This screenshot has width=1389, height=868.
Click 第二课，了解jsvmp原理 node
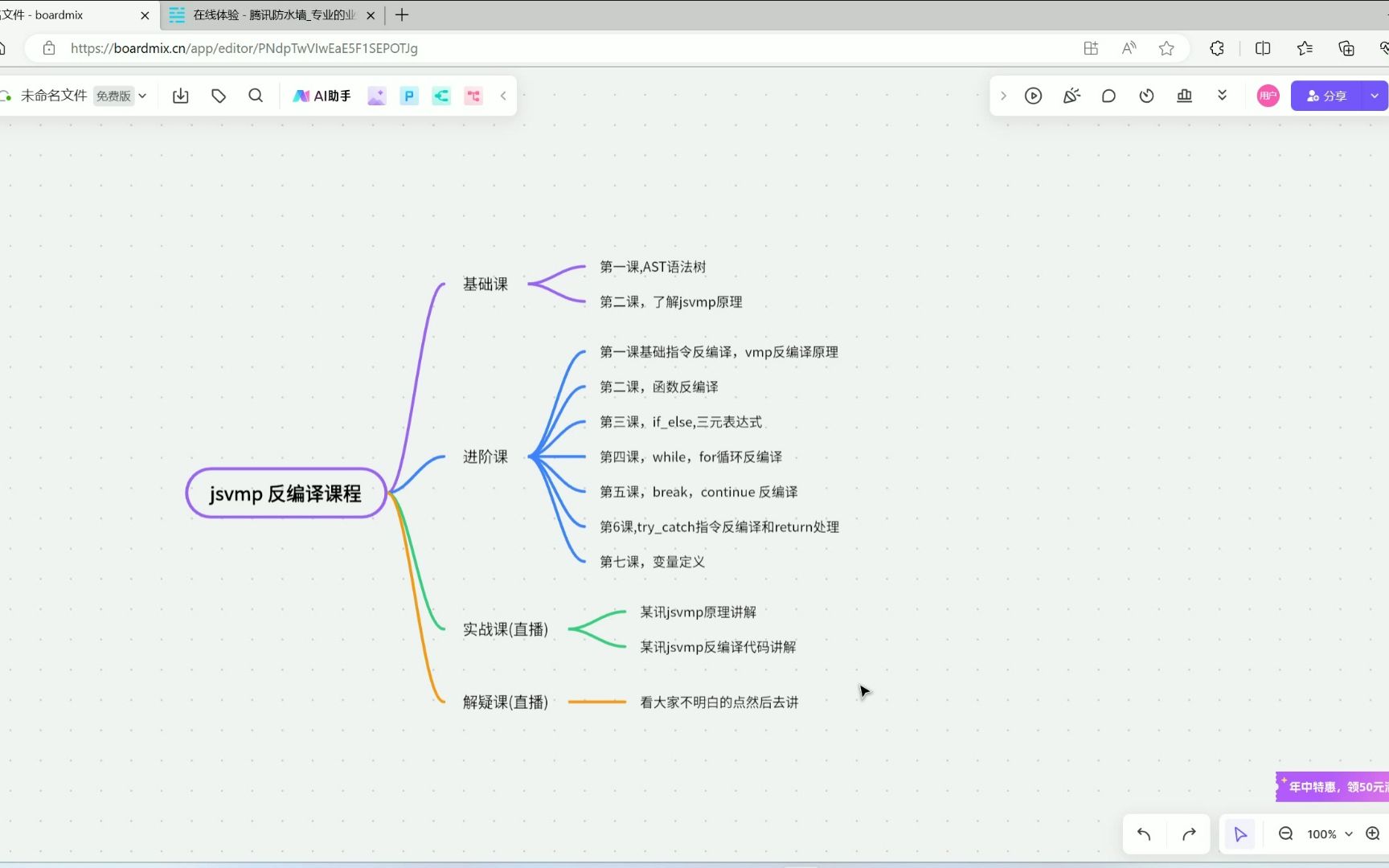[671, 302]
